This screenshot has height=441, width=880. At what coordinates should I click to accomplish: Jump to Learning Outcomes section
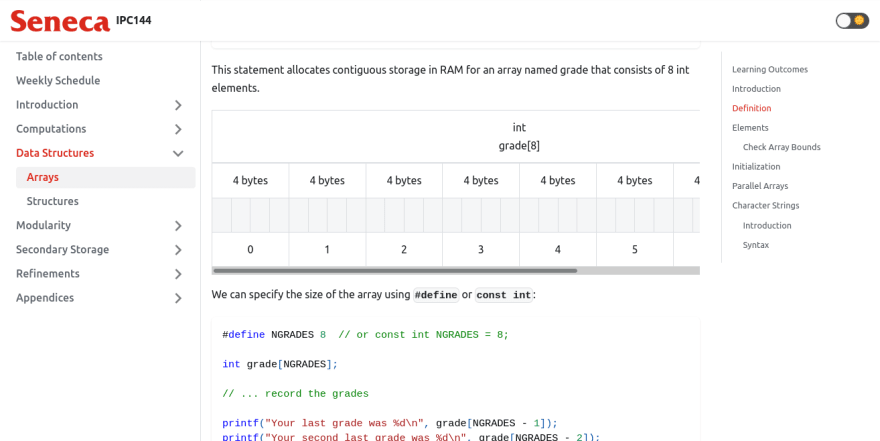[770, 70]
